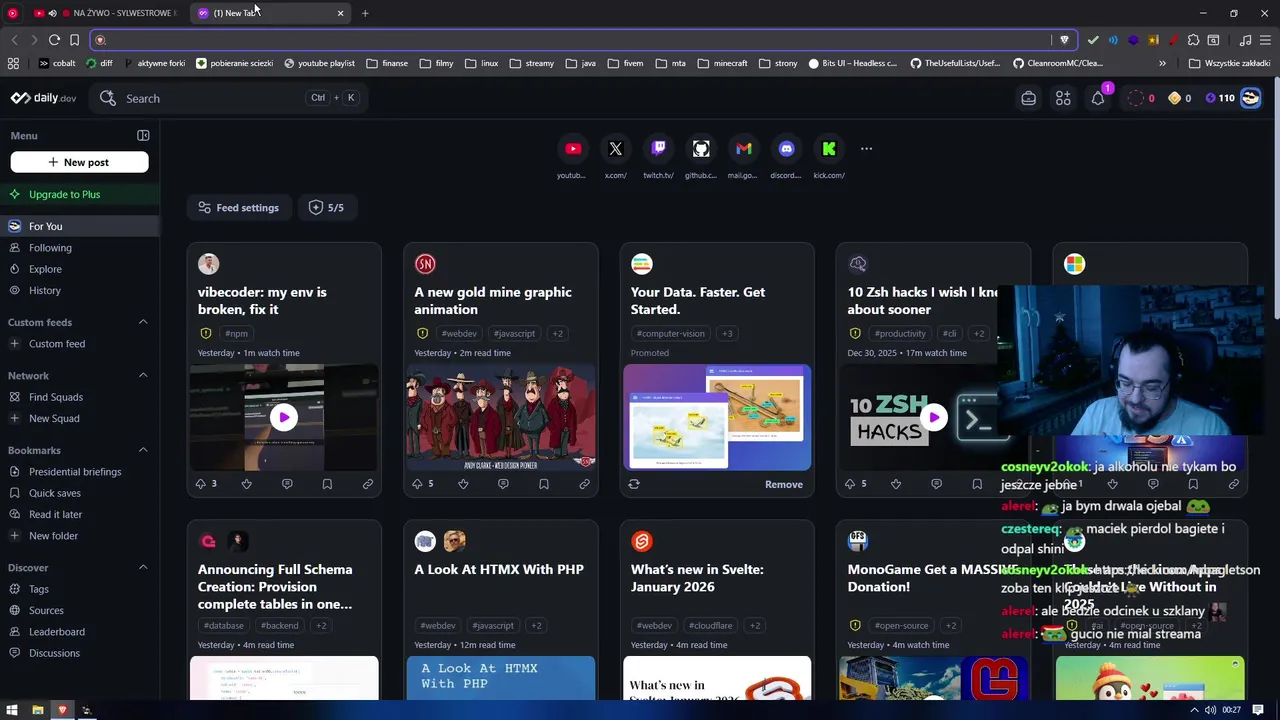Click Upgrade to Plus
The width and height of the screenshot is (1280, 720).
tap(80, 194)
